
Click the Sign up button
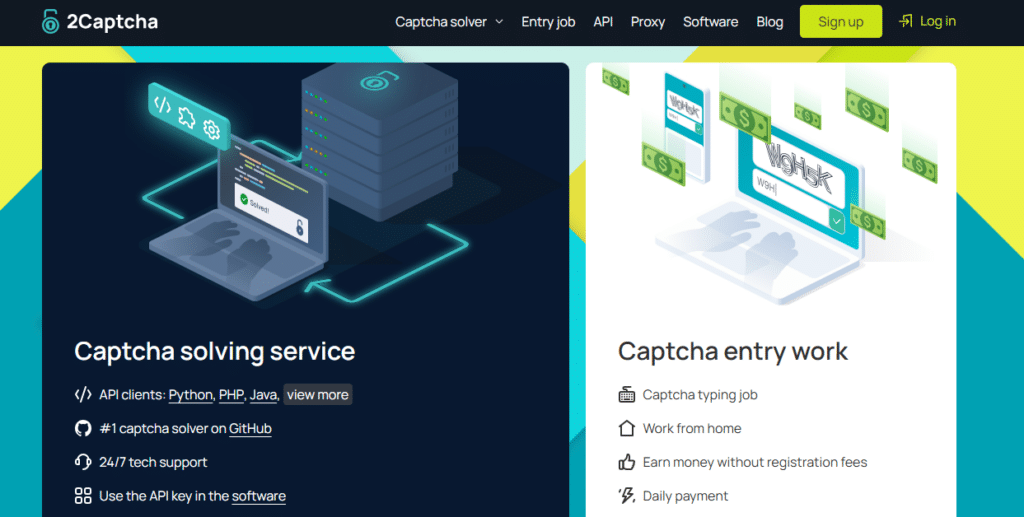point(840,22)
